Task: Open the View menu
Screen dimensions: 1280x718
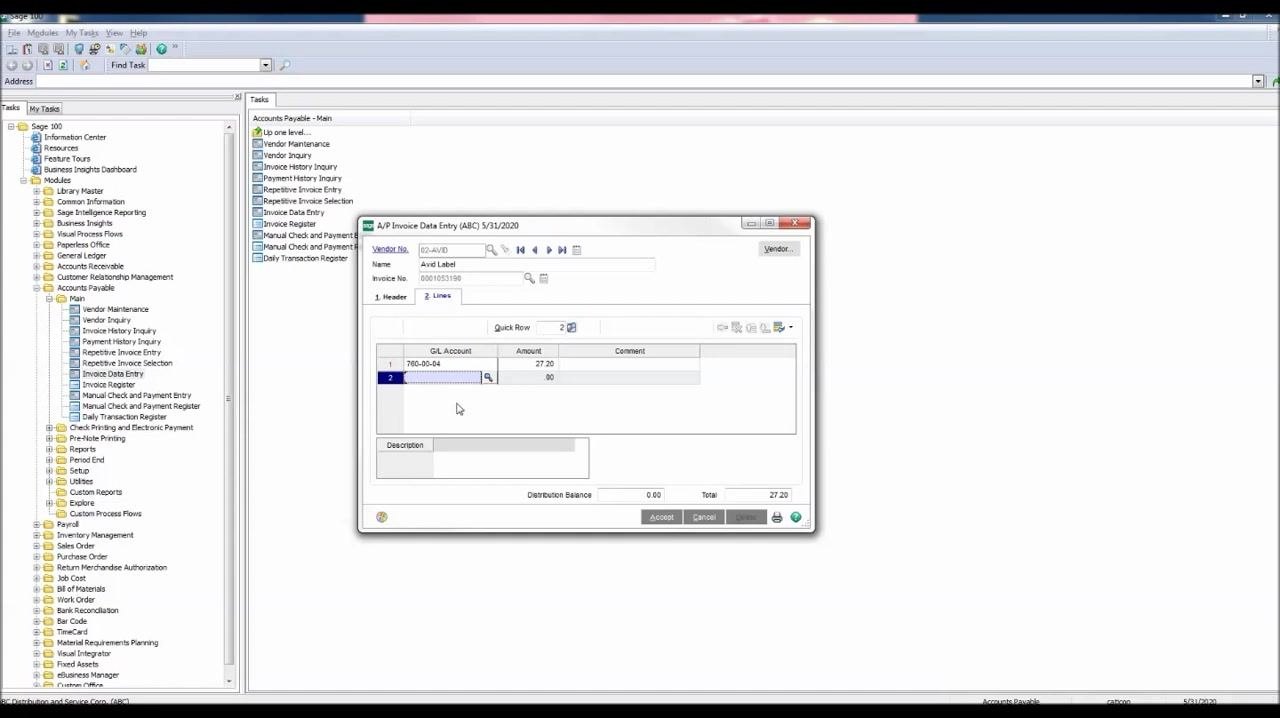Action: coord(114,33)
